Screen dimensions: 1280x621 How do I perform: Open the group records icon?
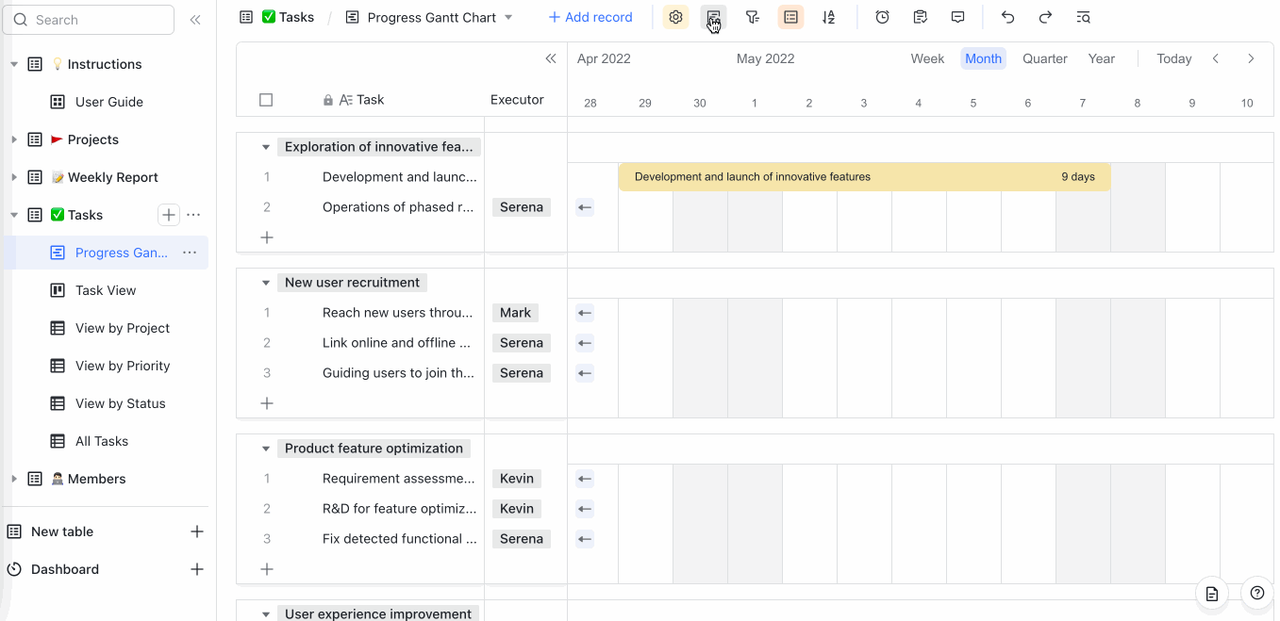[791, 17]
